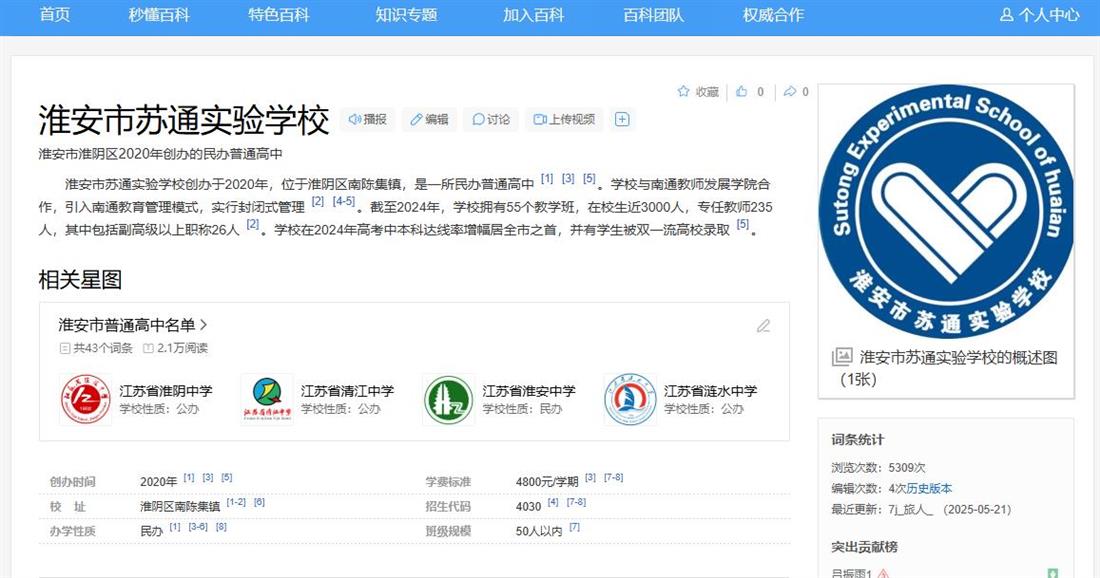
Task: Open the 知识专题 navigation item
Action: click(406, 15)
